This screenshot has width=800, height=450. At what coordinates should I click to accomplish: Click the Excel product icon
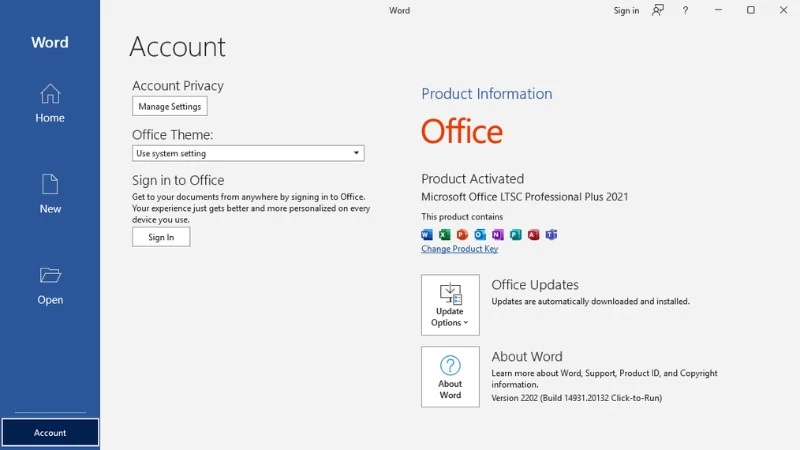click(445, 234)
